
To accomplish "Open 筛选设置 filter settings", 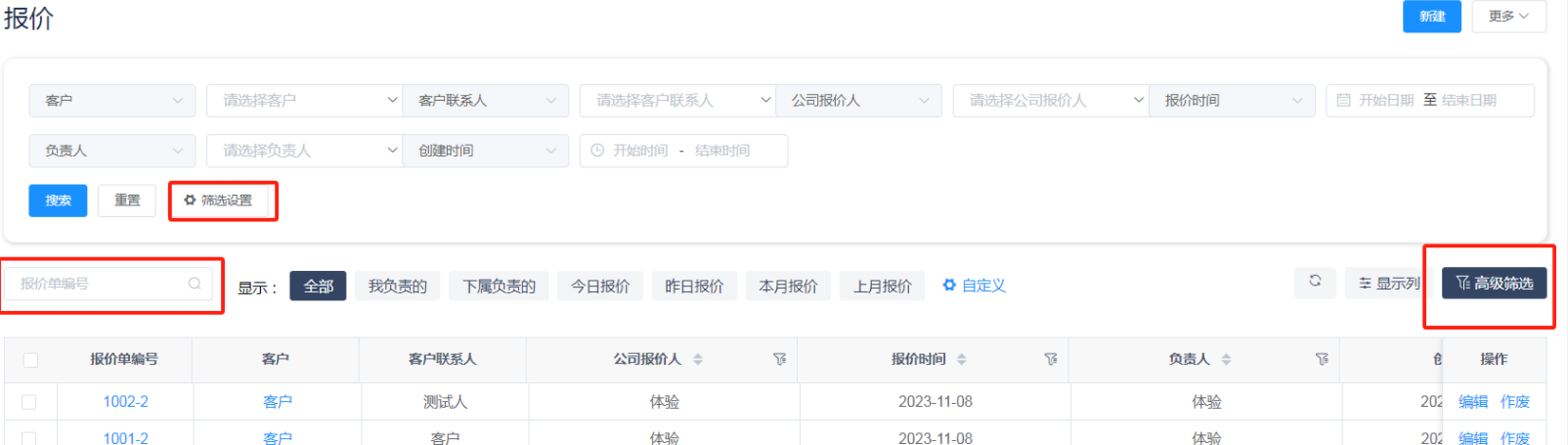I will tap(219, 200).
